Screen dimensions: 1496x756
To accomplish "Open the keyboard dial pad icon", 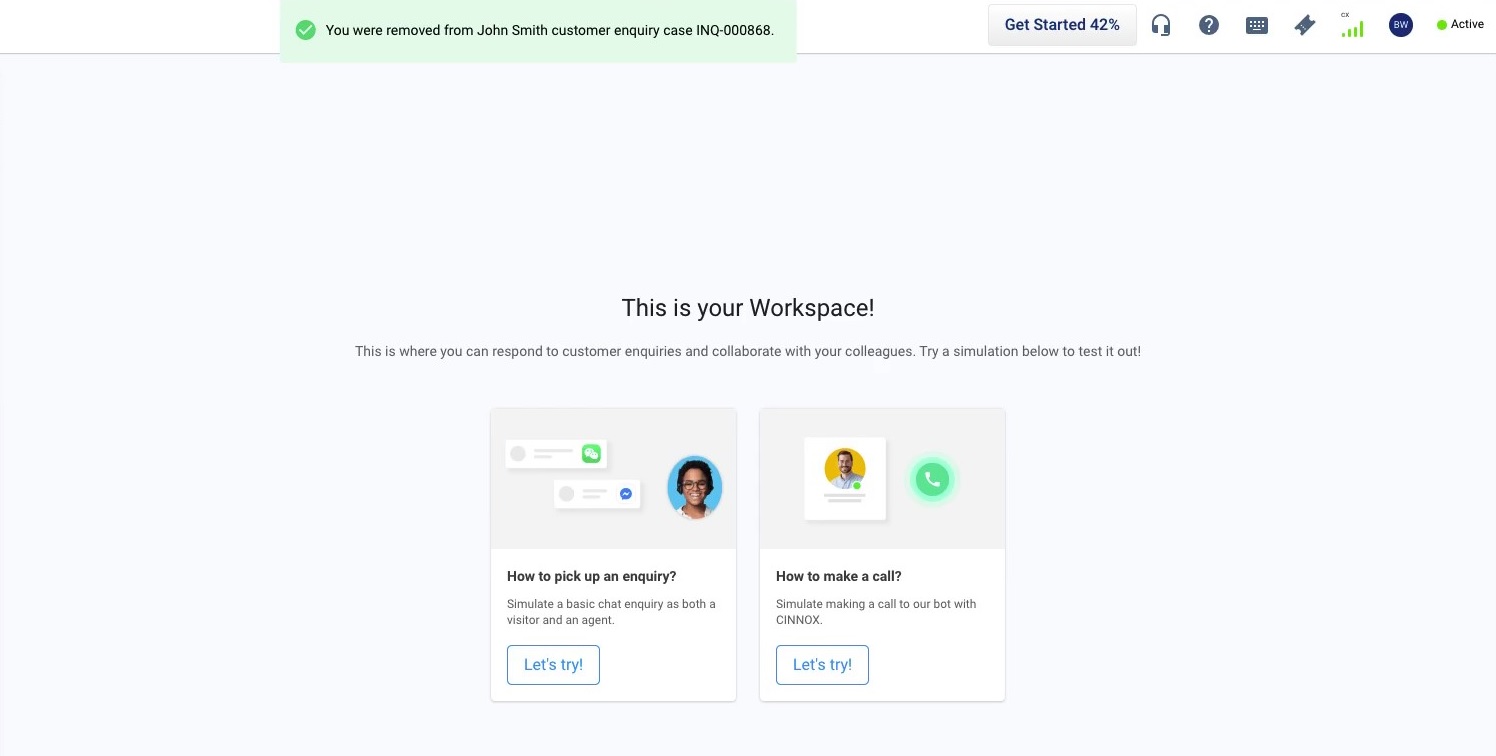I will (x=1257, y=25).
